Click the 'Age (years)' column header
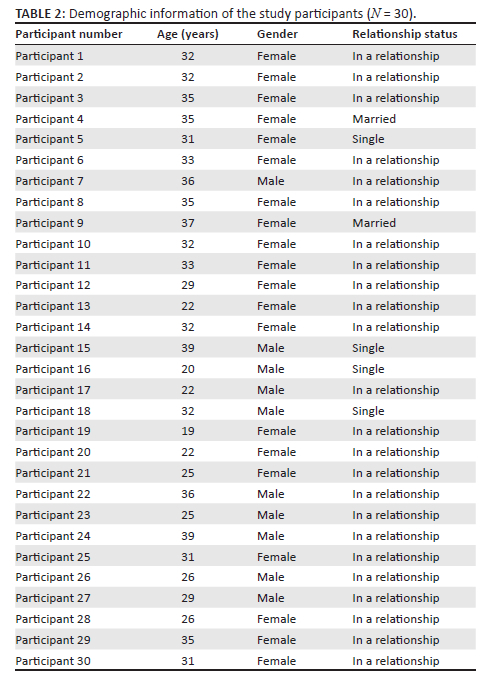The width and height of the screenshot is (496, 680). point(188,35)
